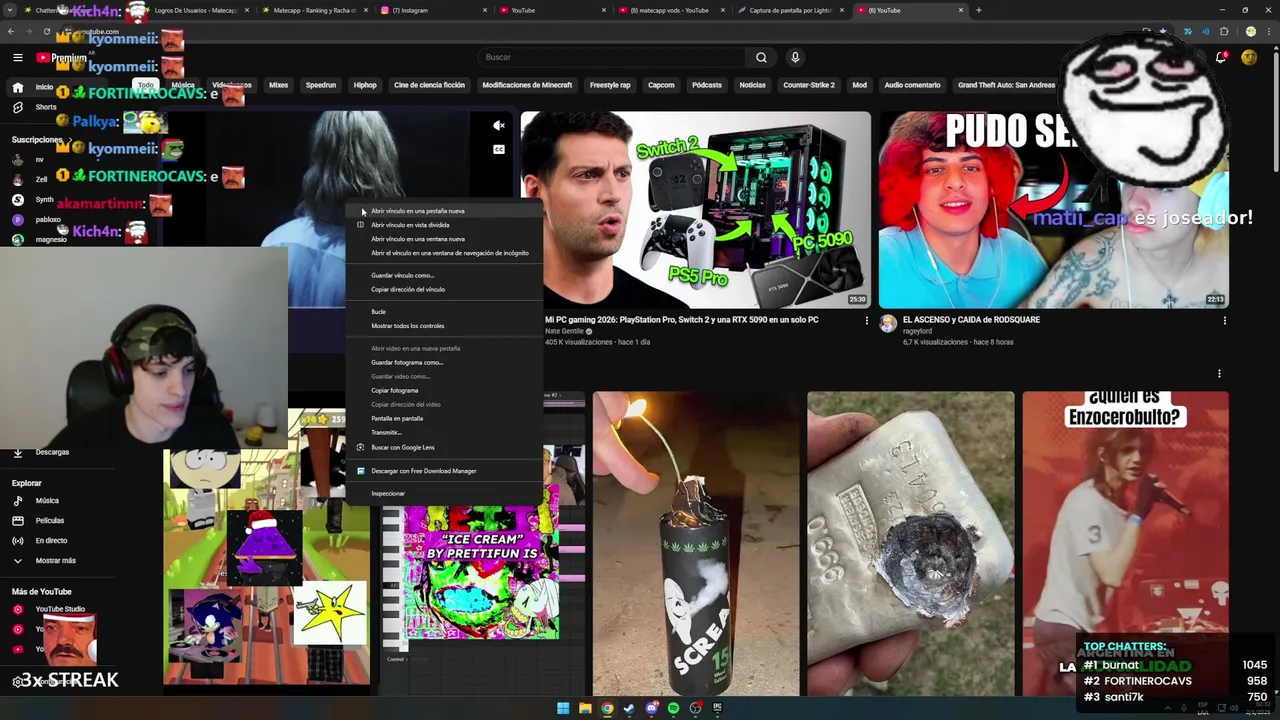Choose Abrir vínculo en una ventana nueva

pos(445,239)
